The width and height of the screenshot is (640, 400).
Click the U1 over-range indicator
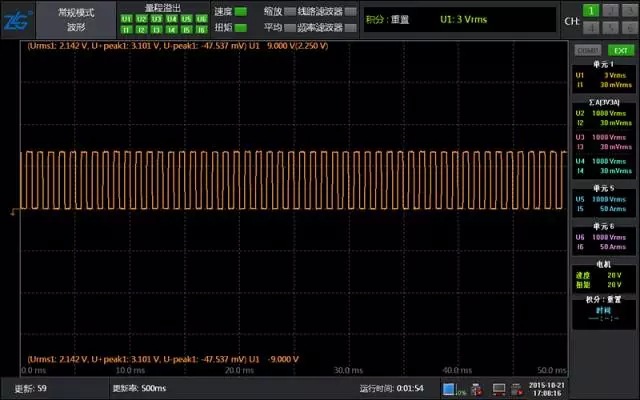127,18
